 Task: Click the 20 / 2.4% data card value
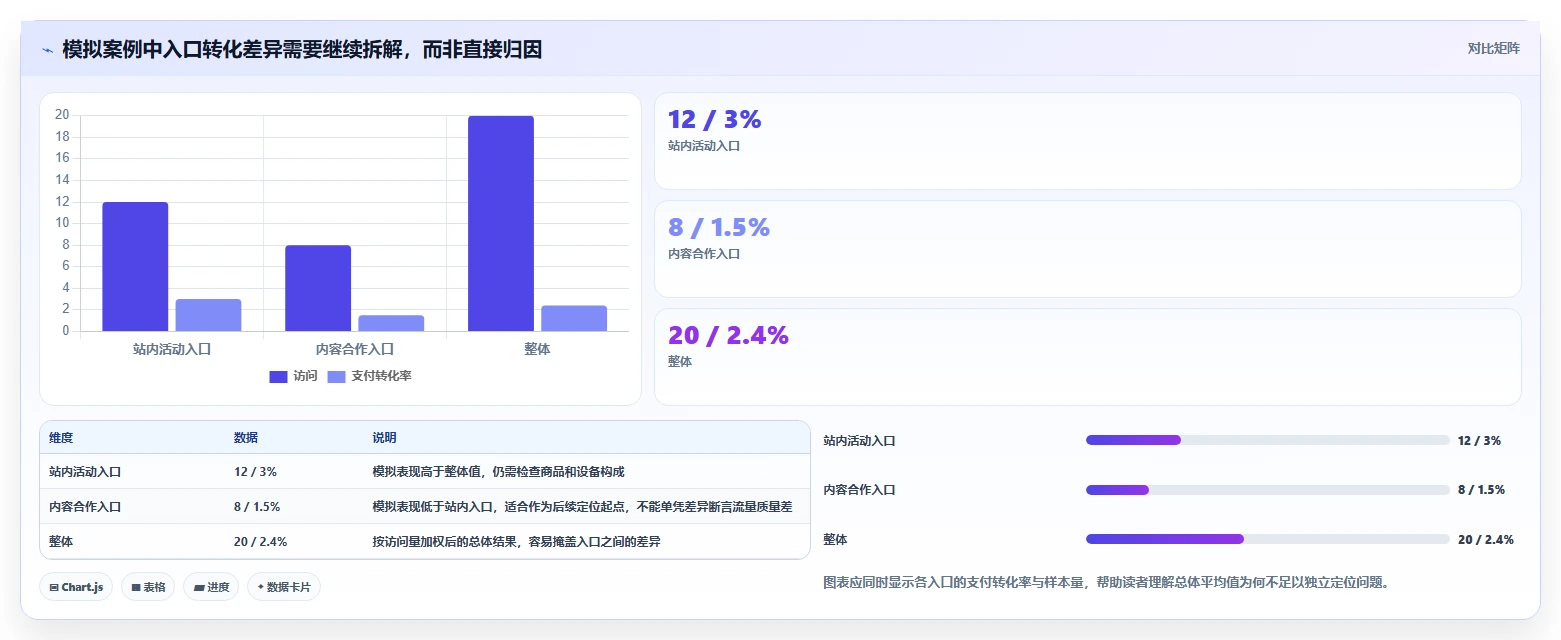click(729, 335)
